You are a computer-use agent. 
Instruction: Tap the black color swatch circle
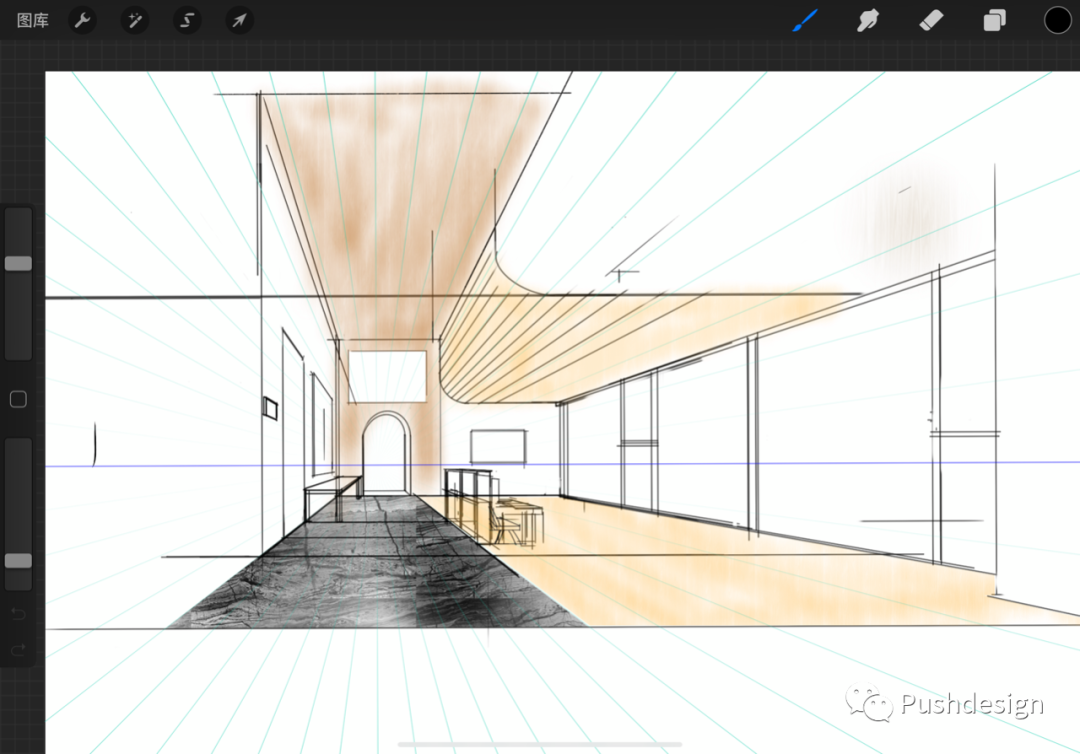pyautogui.click(x=1057, y=20)
